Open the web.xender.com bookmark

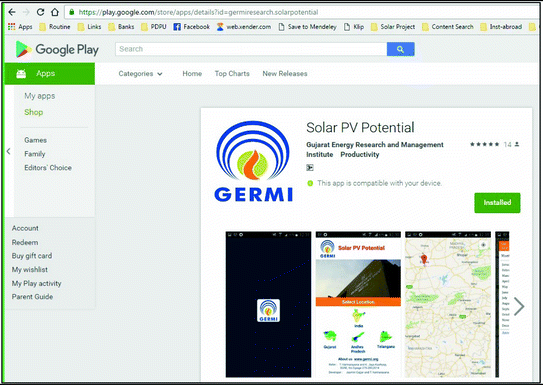click(244, 27)
